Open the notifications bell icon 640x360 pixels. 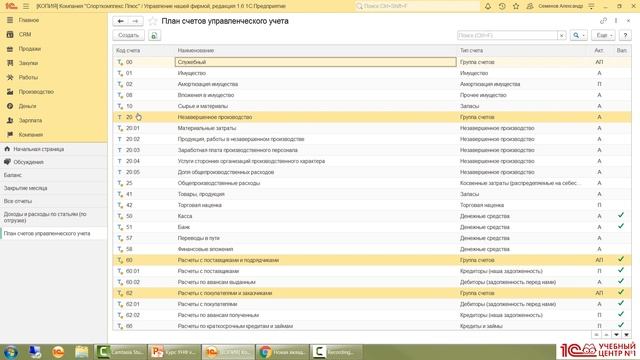[488, 6]
